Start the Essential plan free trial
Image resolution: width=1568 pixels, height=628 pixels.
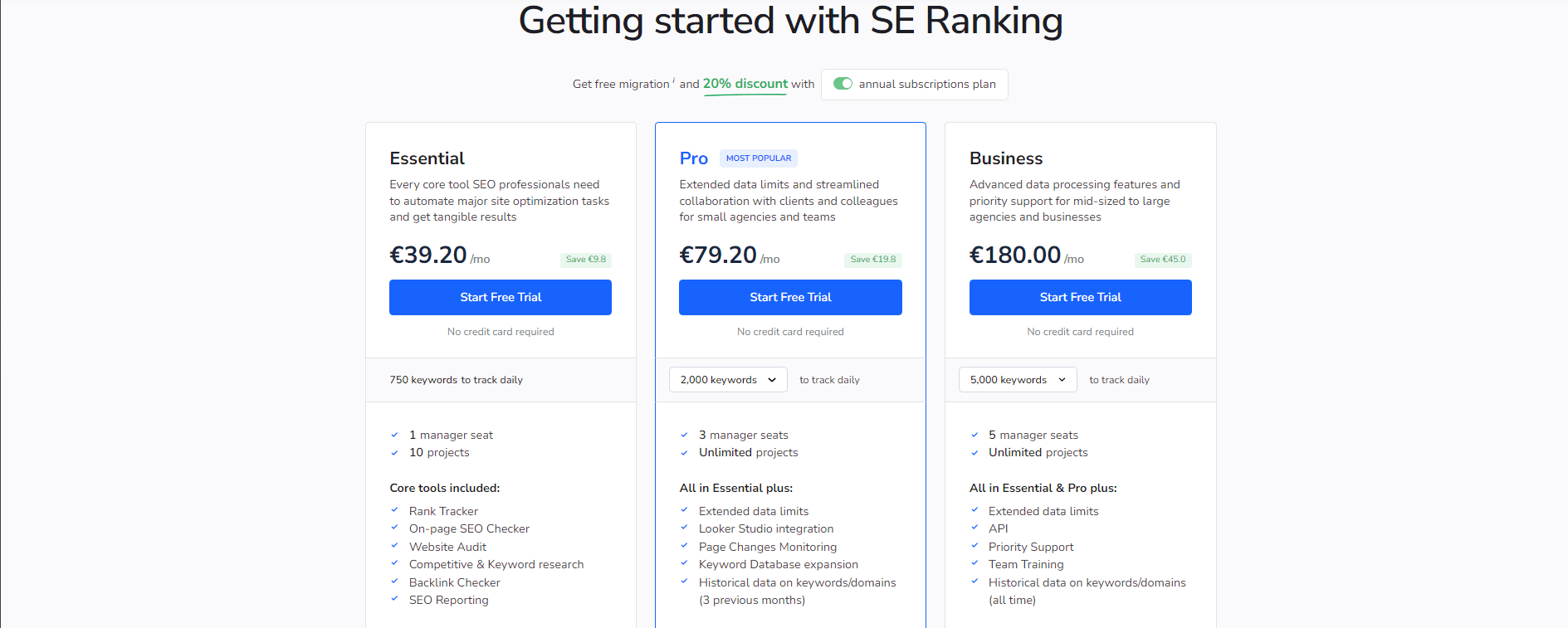(501, 297)
